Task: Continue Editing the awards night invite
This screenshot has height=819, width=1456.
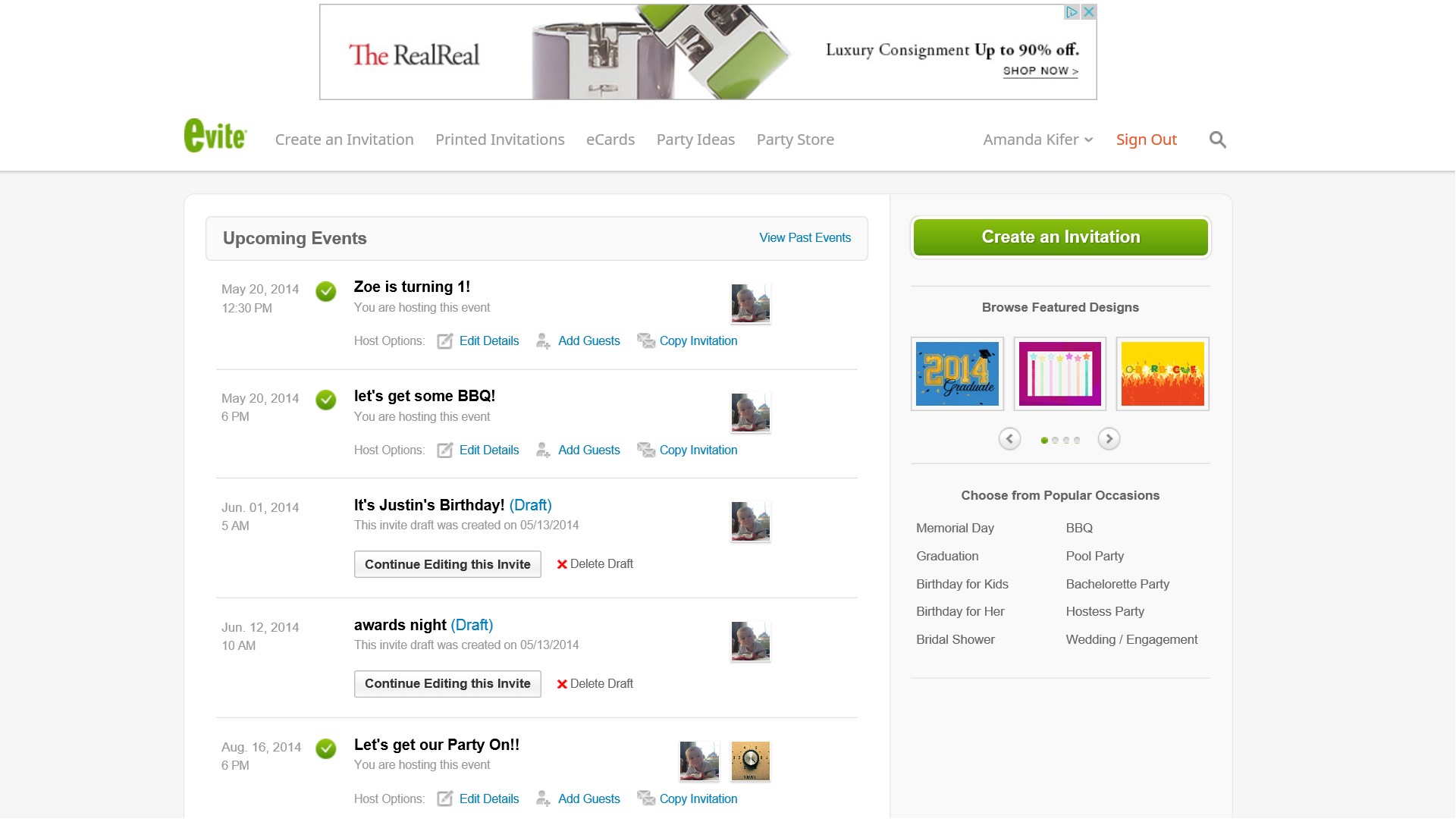Action: pos(447,683)
